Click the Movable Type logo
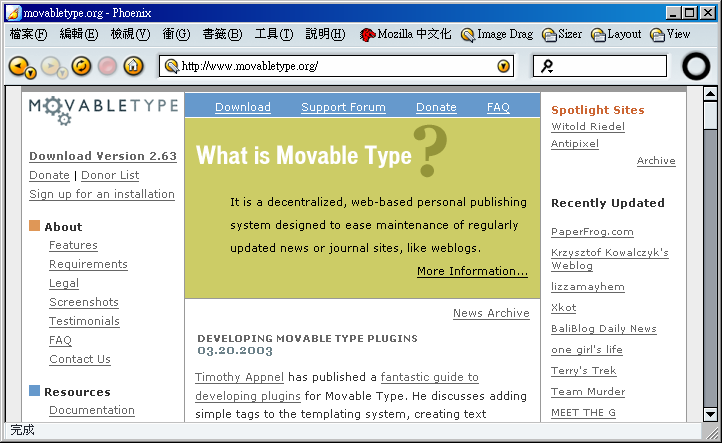722x443 pixels. 103,111
